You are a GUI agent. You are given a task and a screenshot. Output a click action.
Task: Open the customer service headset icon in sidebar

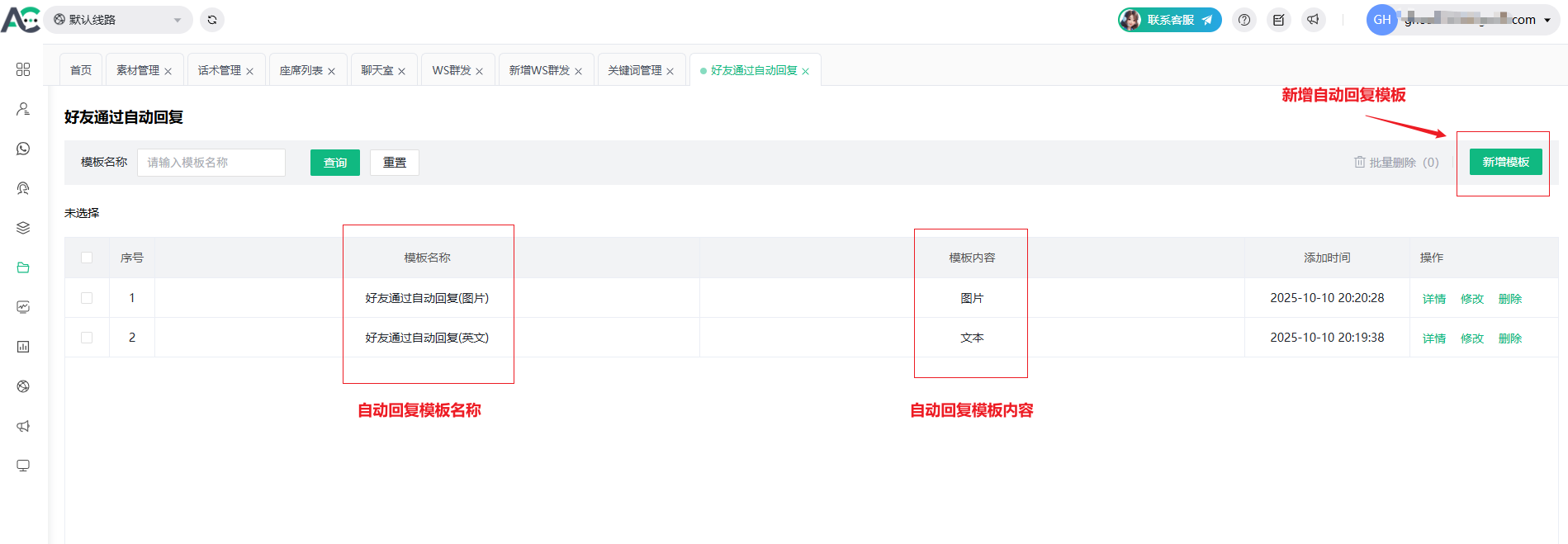point(23,188)
